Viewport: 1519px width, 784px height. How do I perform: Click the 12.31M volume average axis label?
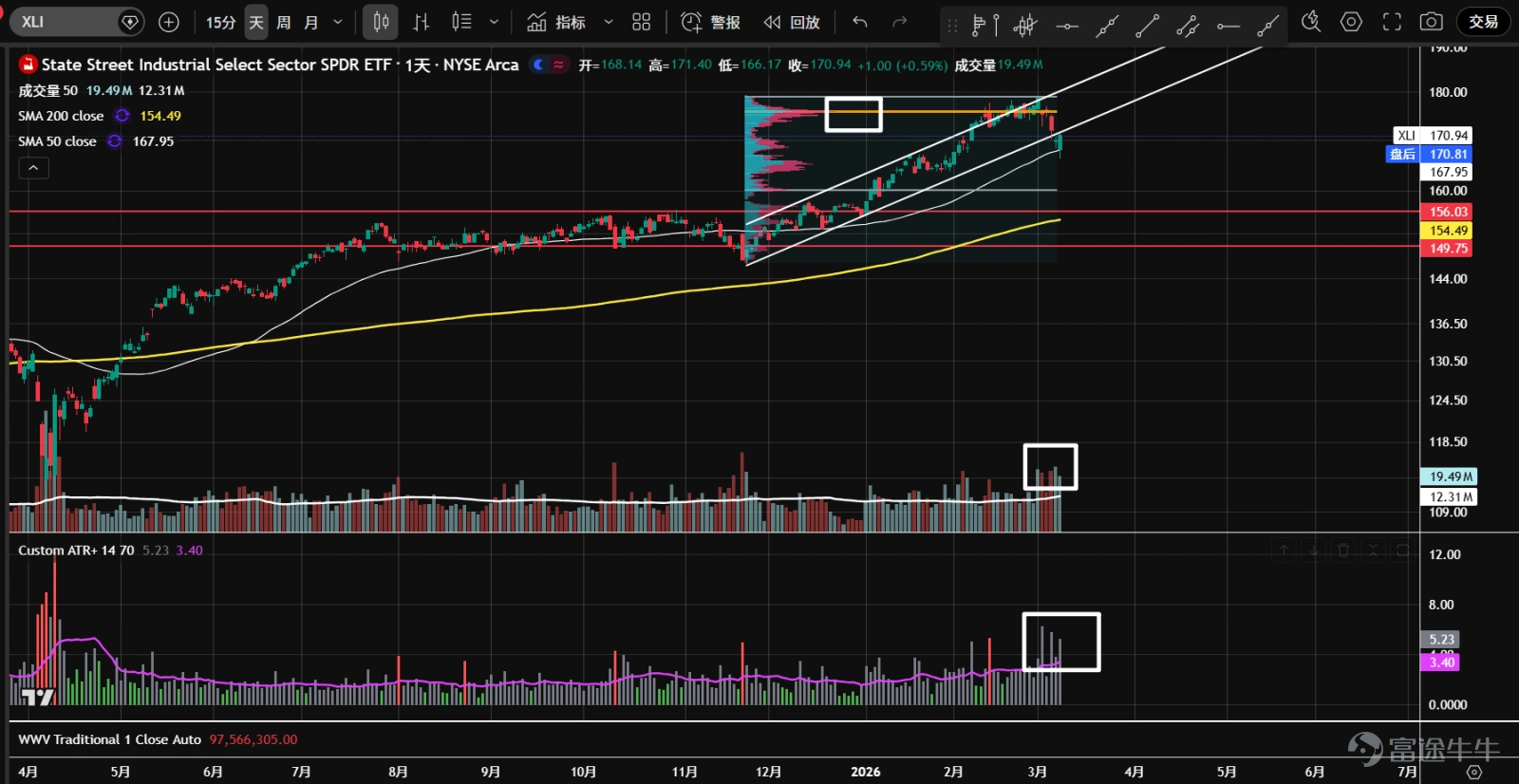[x=1449, y=496]
